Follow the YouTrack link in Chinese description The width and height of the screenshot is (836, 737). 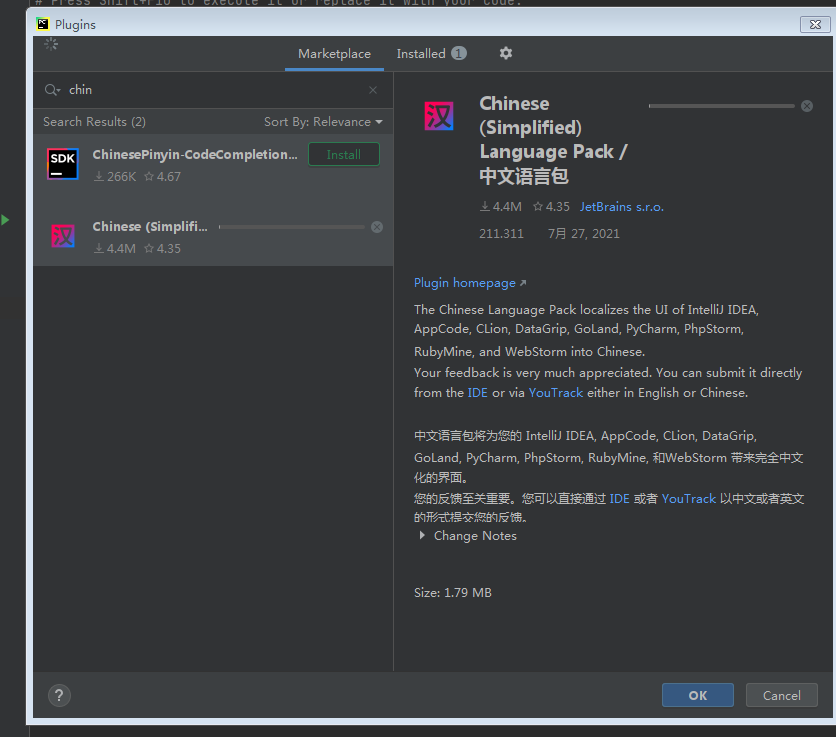click(x=688, y=499)
